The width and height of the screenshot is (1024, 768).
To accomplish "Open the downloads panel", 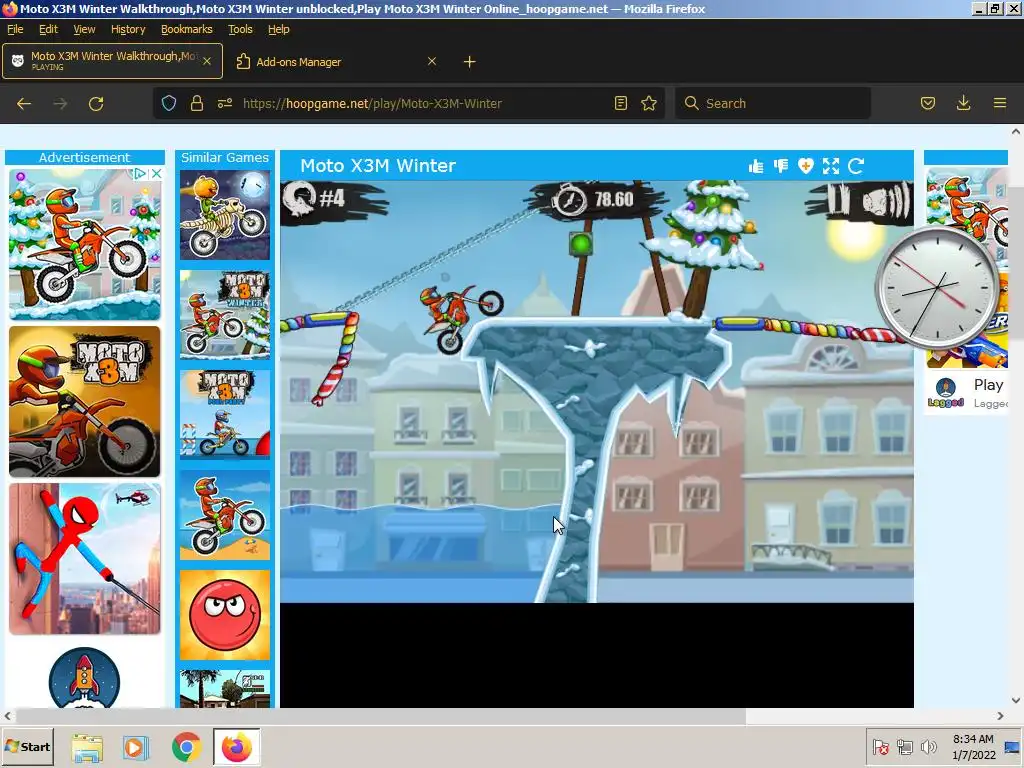I will pos(963,103).
